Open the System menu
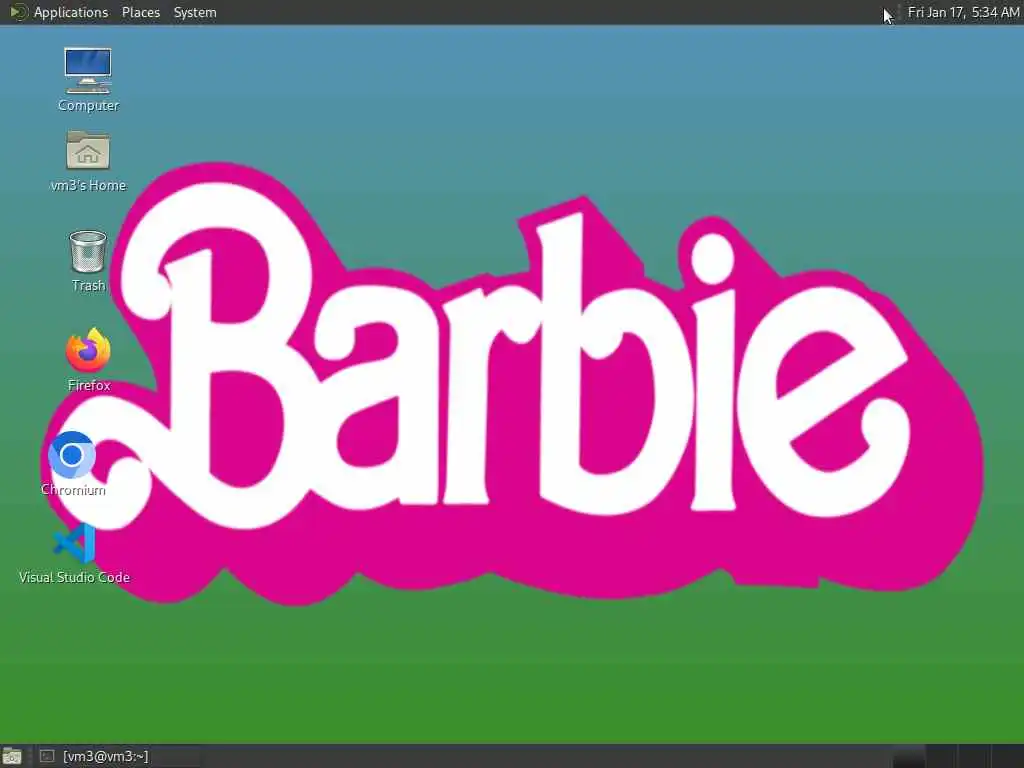This screenshot has width=1024, height=768. [x=195, y=12]
